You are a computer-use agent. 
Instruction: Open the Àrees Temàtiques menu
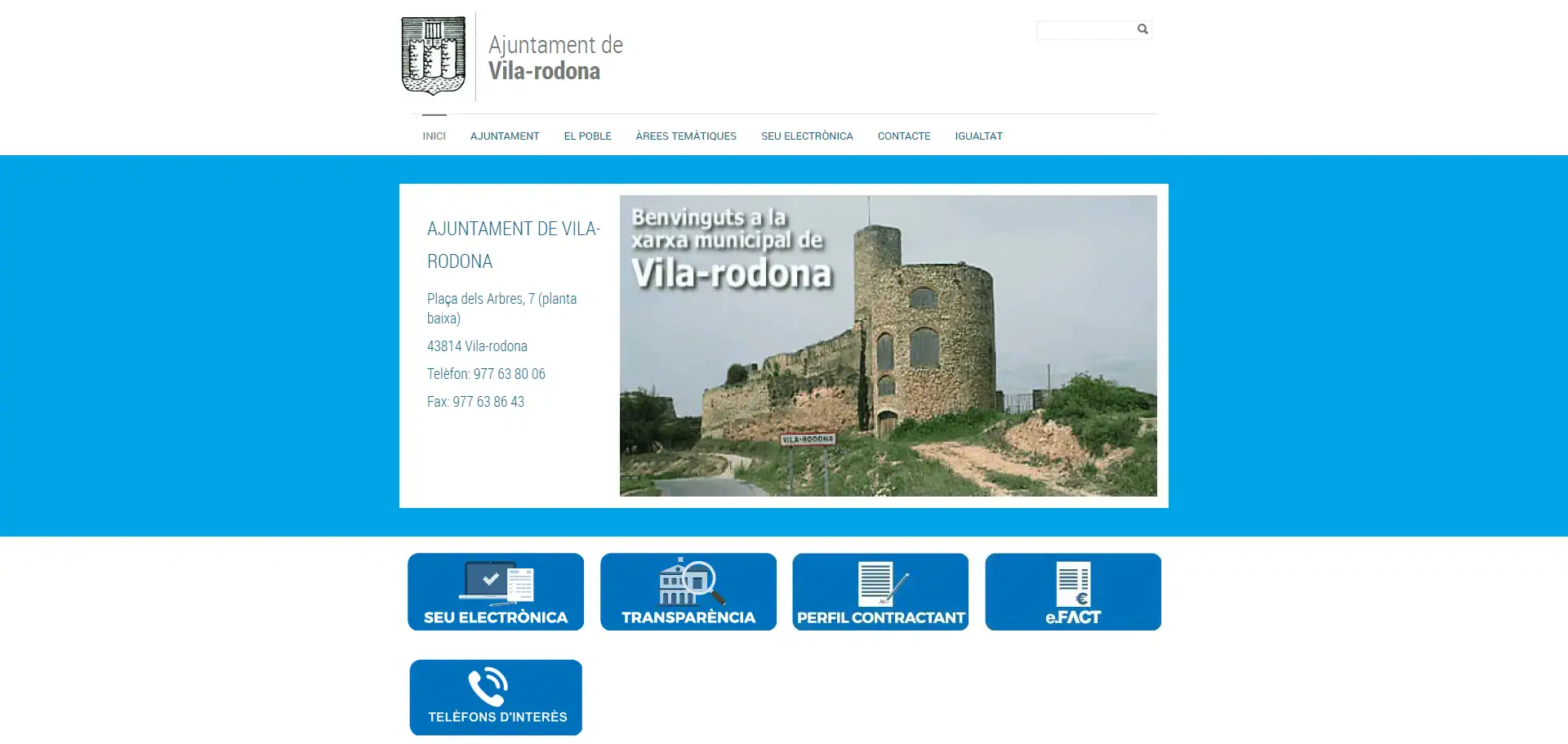click(x=686, y=136)
